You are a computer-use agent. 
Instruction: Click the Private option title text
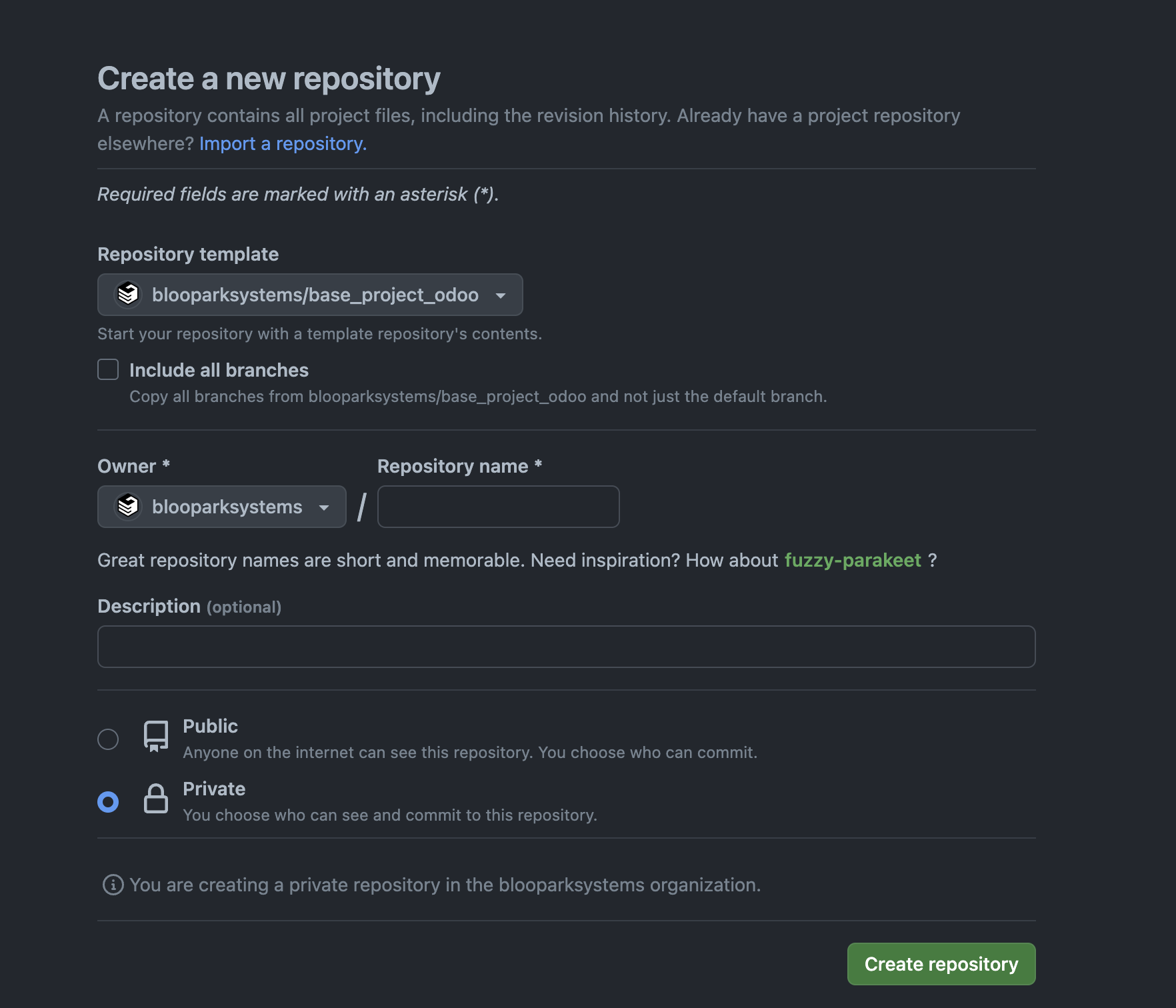pos(214,789)
